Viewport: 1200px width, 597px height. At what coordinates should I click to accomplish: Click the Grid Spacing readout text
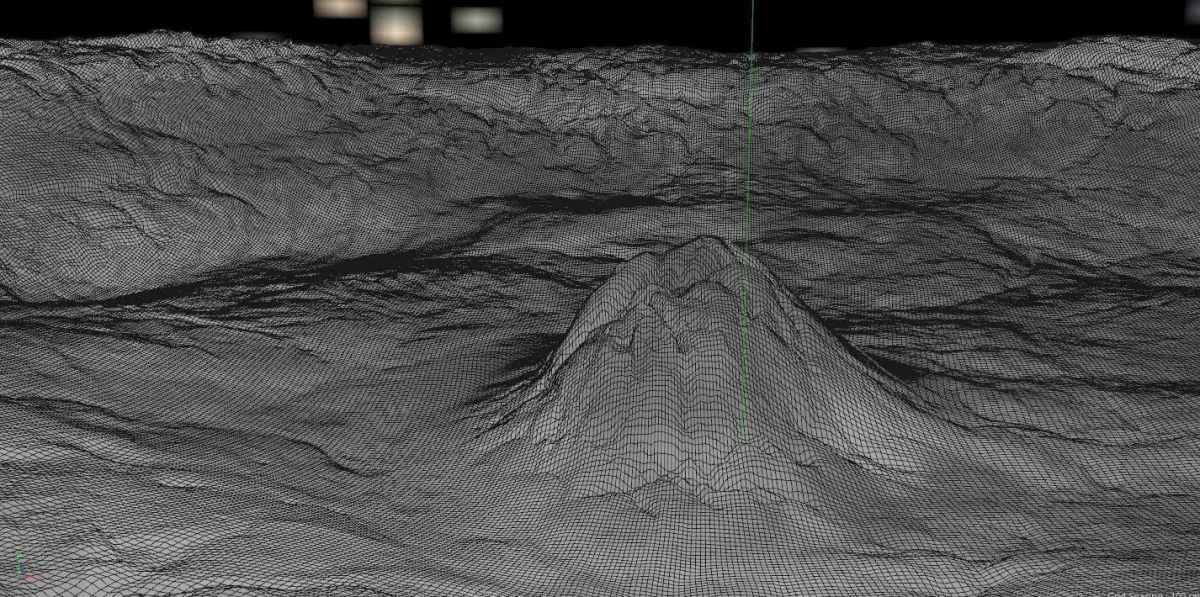point(1151,594)
